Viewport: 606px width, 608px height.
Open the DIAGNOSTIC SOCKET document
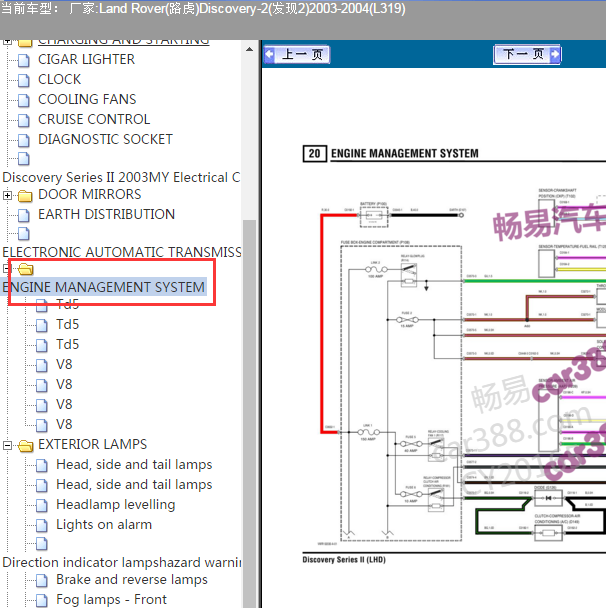click(105, 139)
